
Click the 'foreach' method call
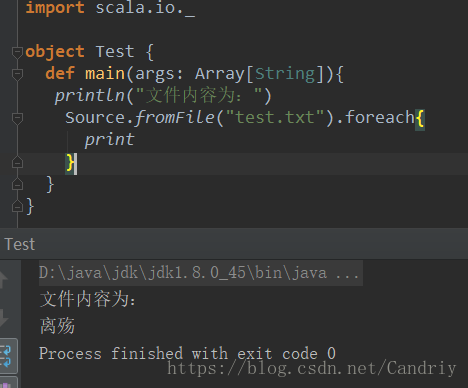[x=380, y=117]
